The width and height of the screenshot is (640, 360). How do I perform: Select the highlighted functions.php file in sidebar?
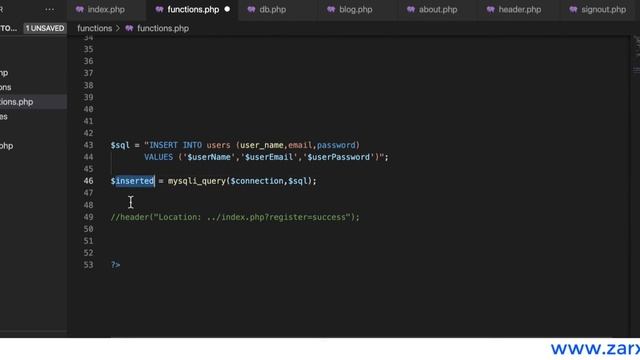[33, 102]
